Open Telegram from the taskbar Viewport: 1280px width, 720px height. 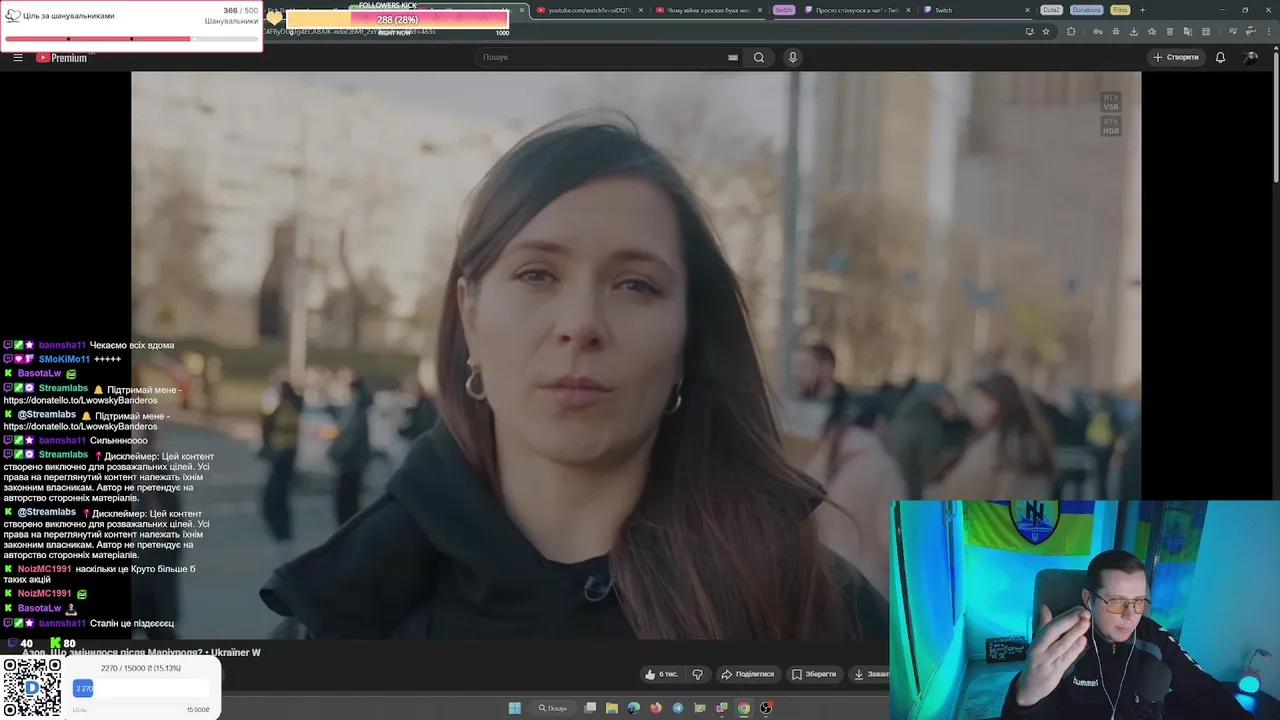coord(678,708)
